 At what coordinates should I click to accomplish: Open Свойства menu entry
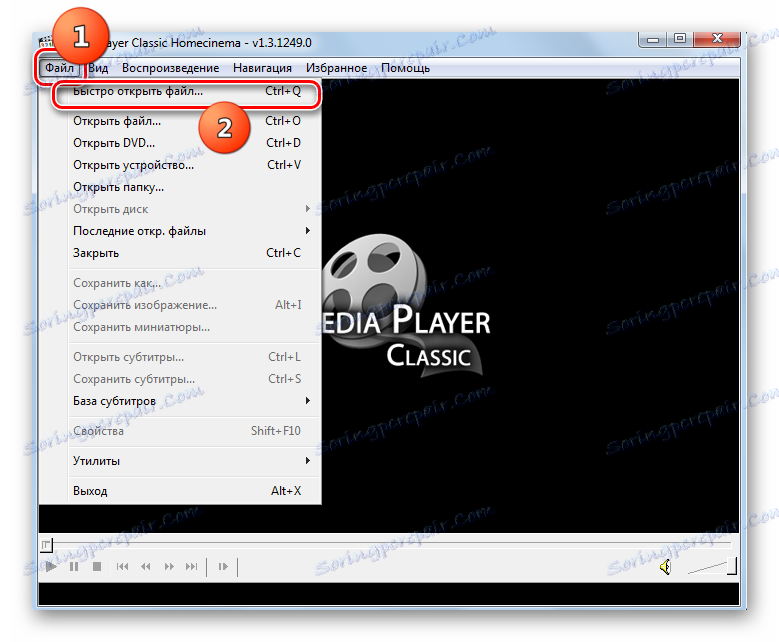tap(187, 431)
